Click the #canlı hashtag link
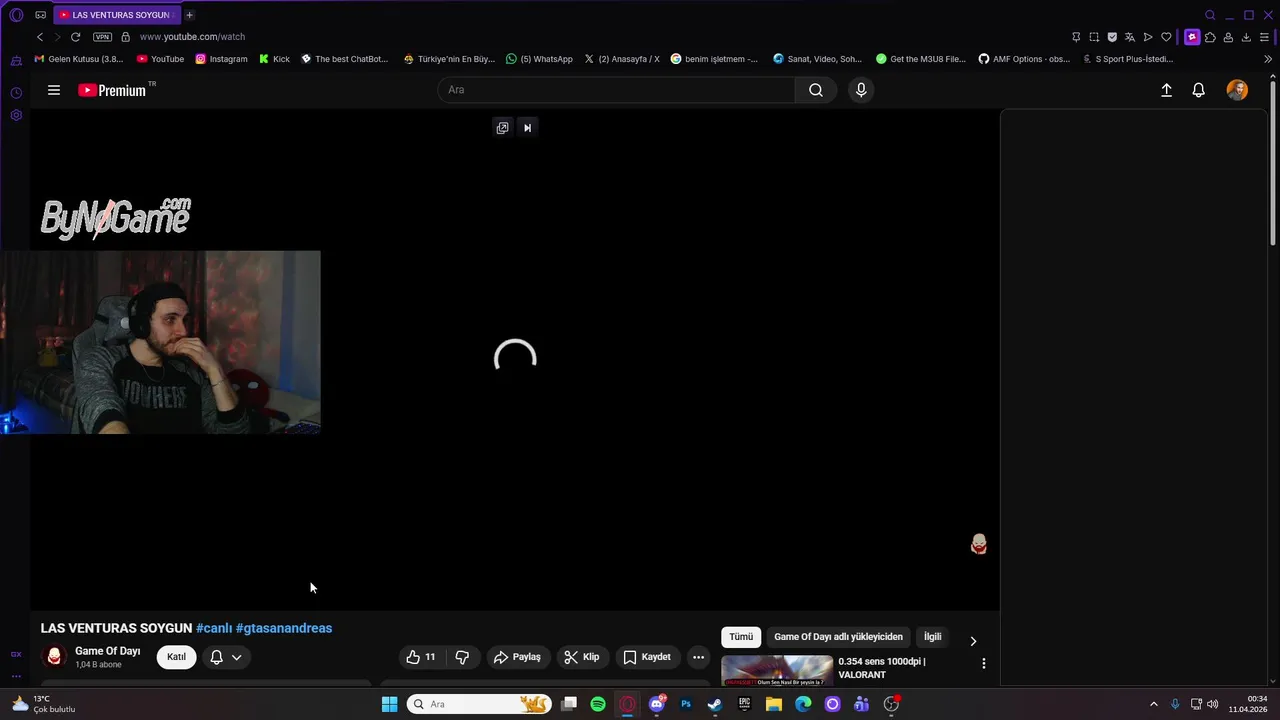The width and height of the screenshot is (1280, 720). 214,628
